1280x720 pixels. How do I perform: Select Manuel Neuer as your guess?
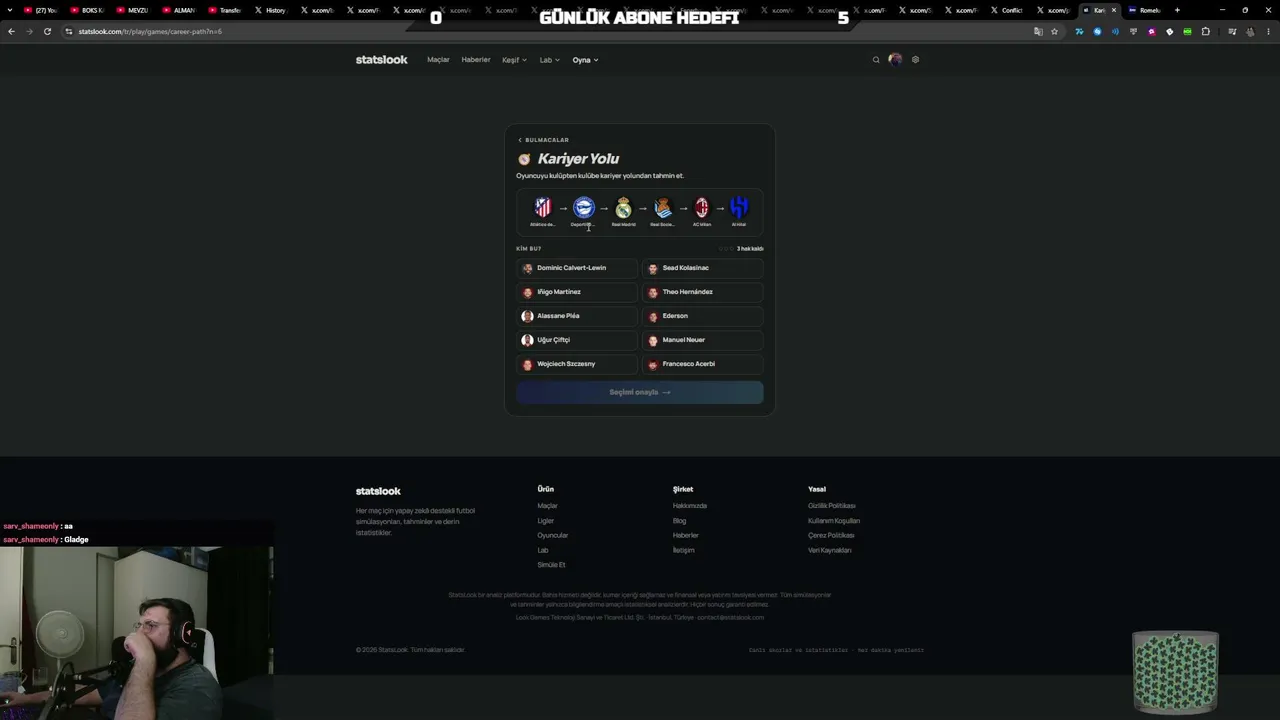coord(702,340)
